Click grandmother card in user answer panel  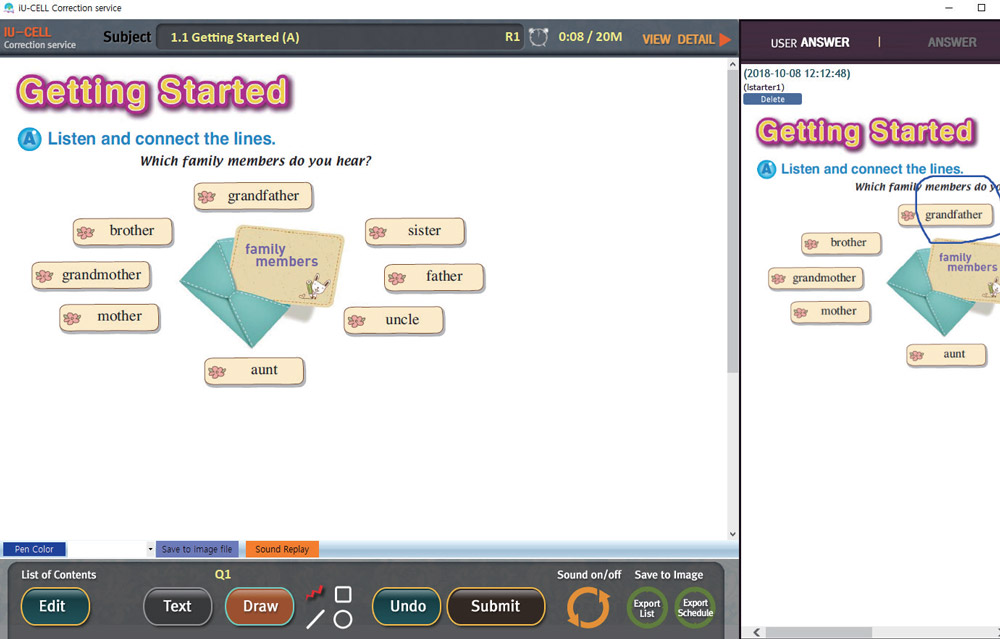tap(816, 279)
